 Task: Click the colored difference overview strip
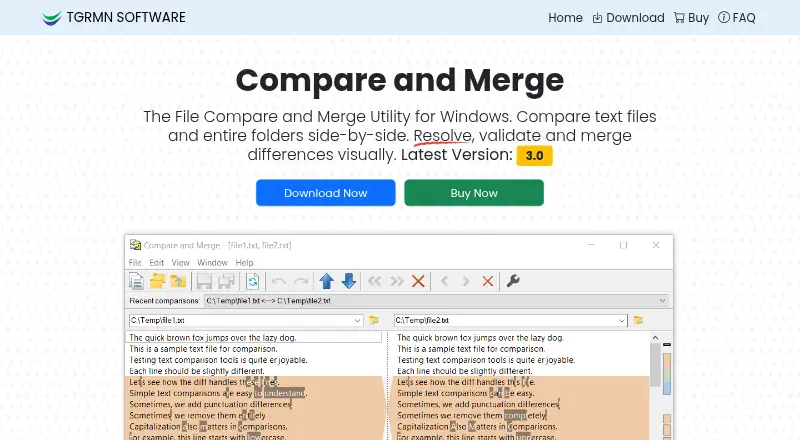pos(667,374)
